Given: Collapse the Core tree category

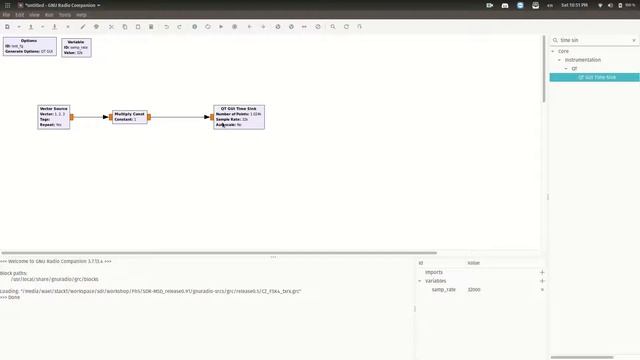Looking at the screenshot, I should coord(553,51).
